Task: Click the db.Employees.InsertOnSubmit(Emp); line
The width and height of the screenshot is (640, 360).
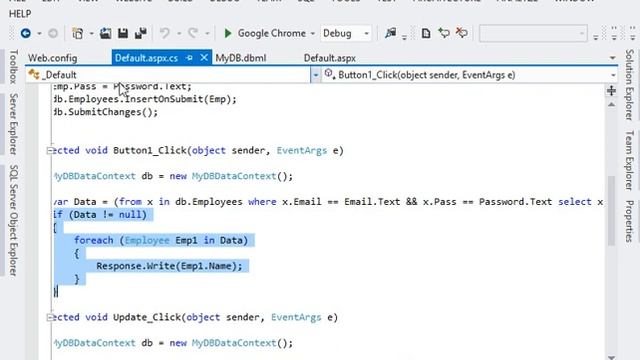Action: pos(145,99)
